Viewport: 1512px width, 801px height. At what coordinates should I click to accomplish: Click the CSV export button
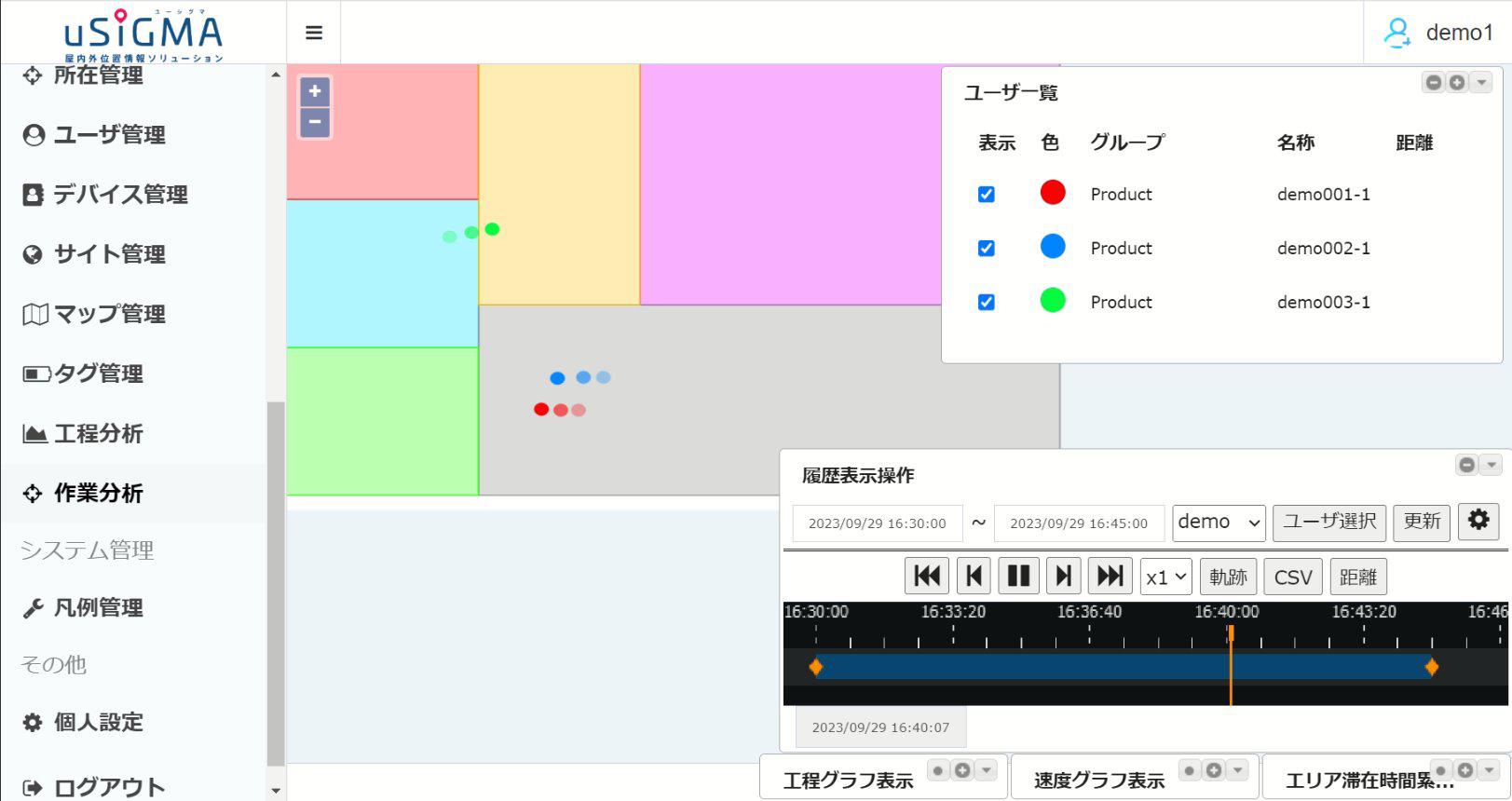coord(1293,577)
